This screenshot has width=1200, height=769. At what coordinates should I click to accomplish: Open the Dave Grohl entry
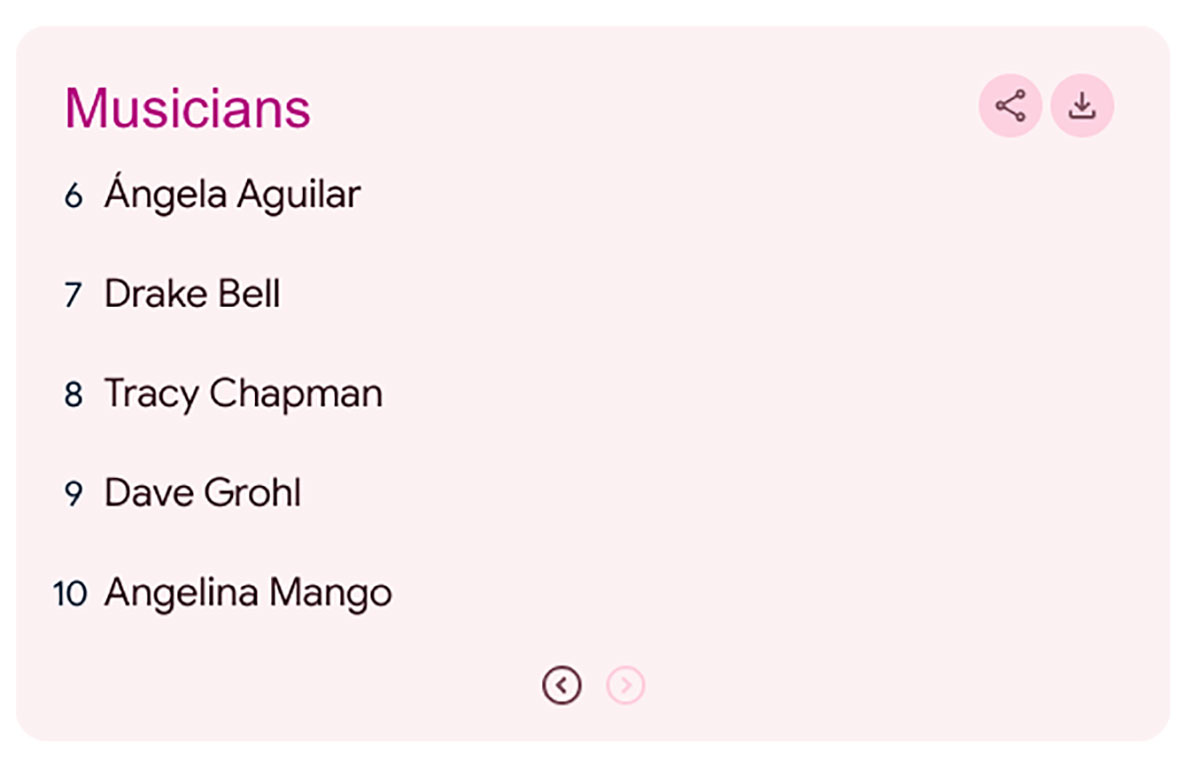(202, 493)
